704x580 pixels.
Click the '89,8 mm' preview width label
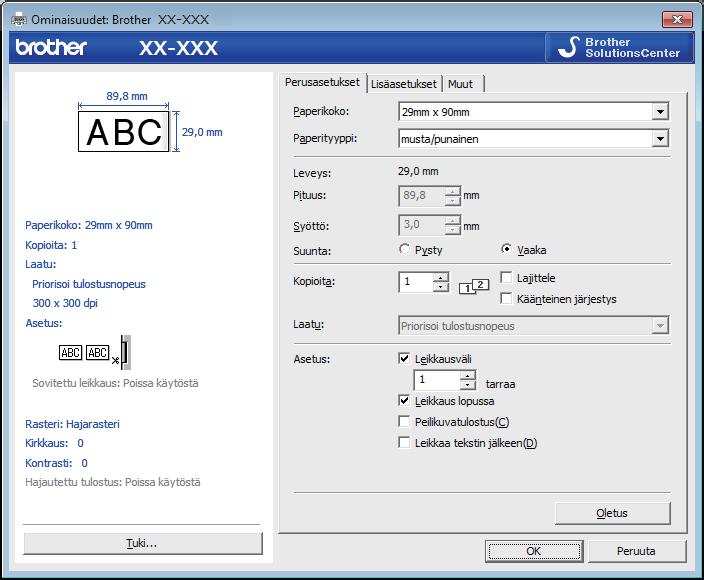pos(127,96)
